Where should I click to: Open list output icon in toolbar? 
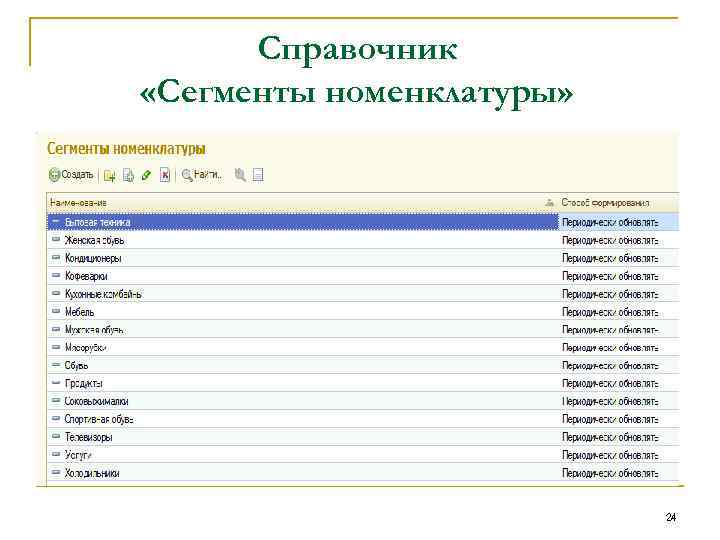point(258,175)
